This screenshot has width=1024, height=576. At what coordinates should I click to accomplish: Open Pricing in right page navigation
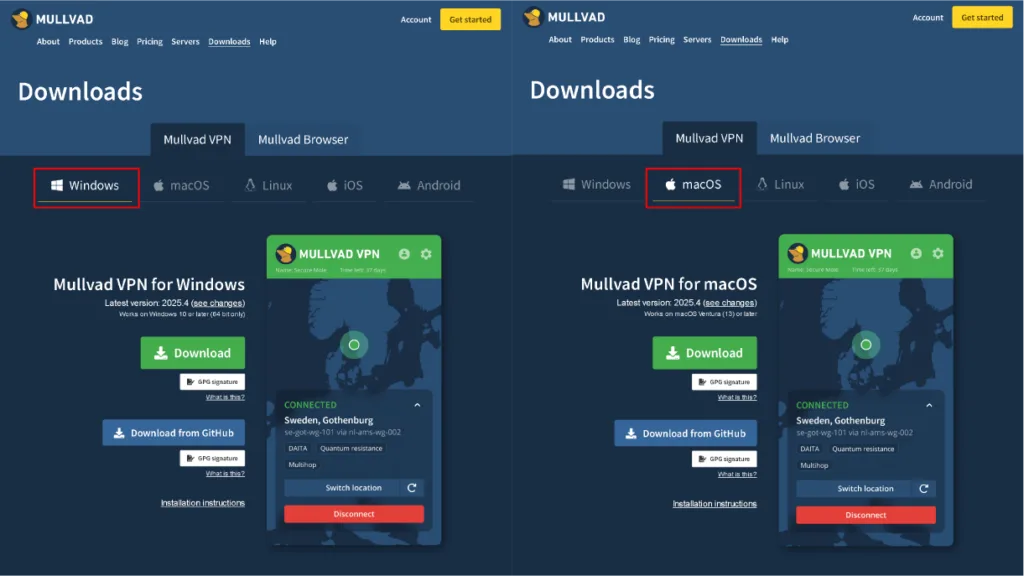pos(662,39)
